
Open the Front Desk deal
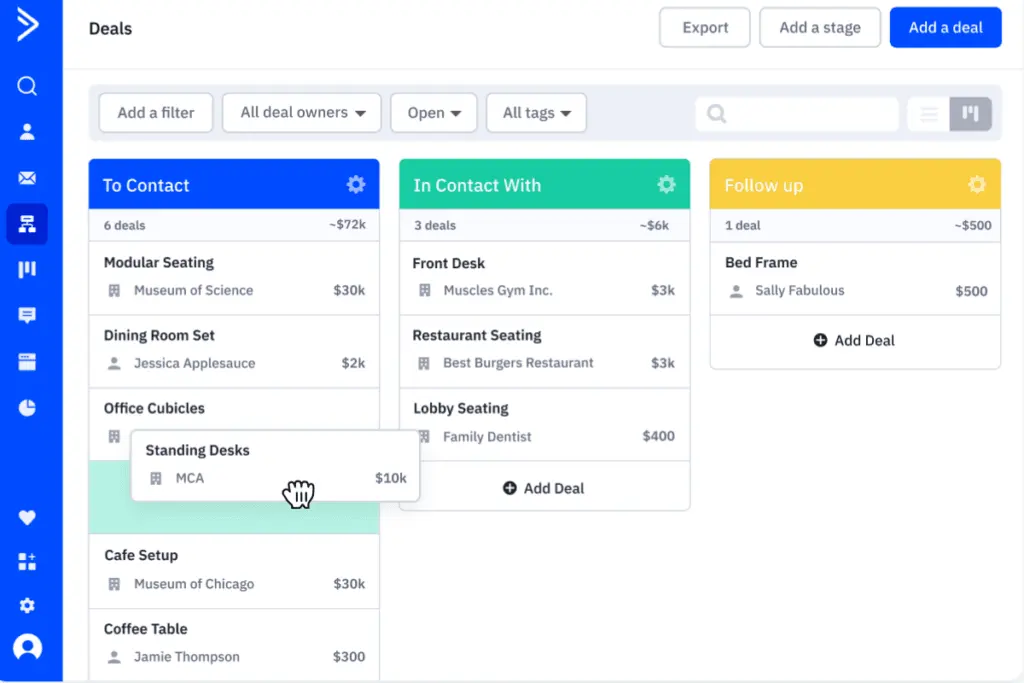(544, 278)
